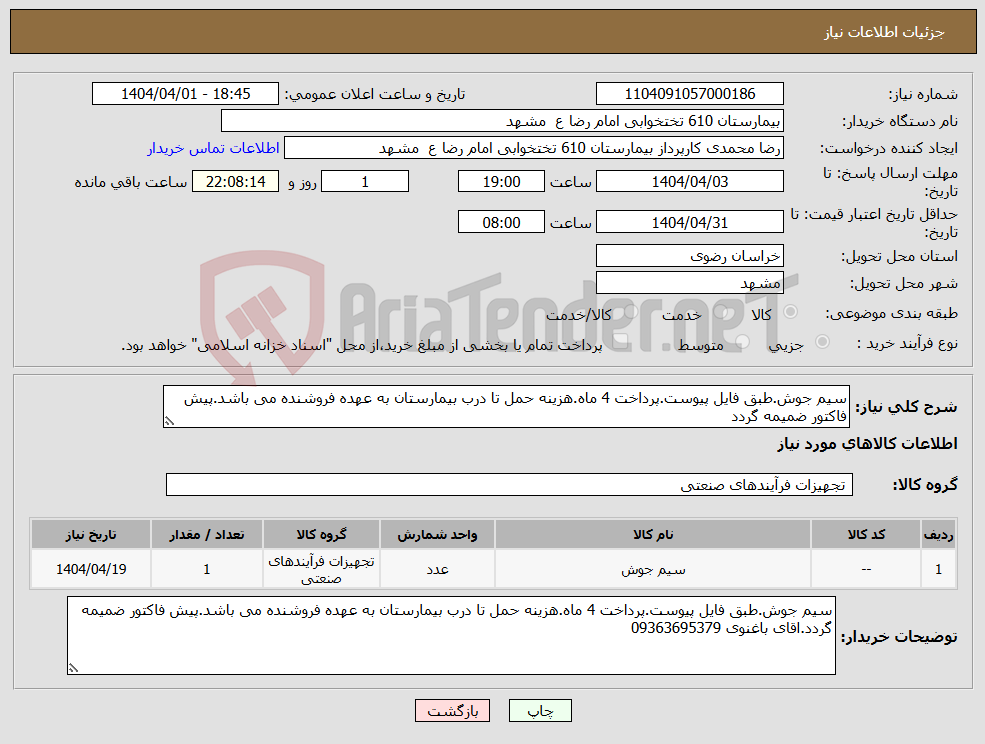This screenshot has width=985, height=744.
Task: Select the جزیی purchase type radio
Action: point(822,342)
